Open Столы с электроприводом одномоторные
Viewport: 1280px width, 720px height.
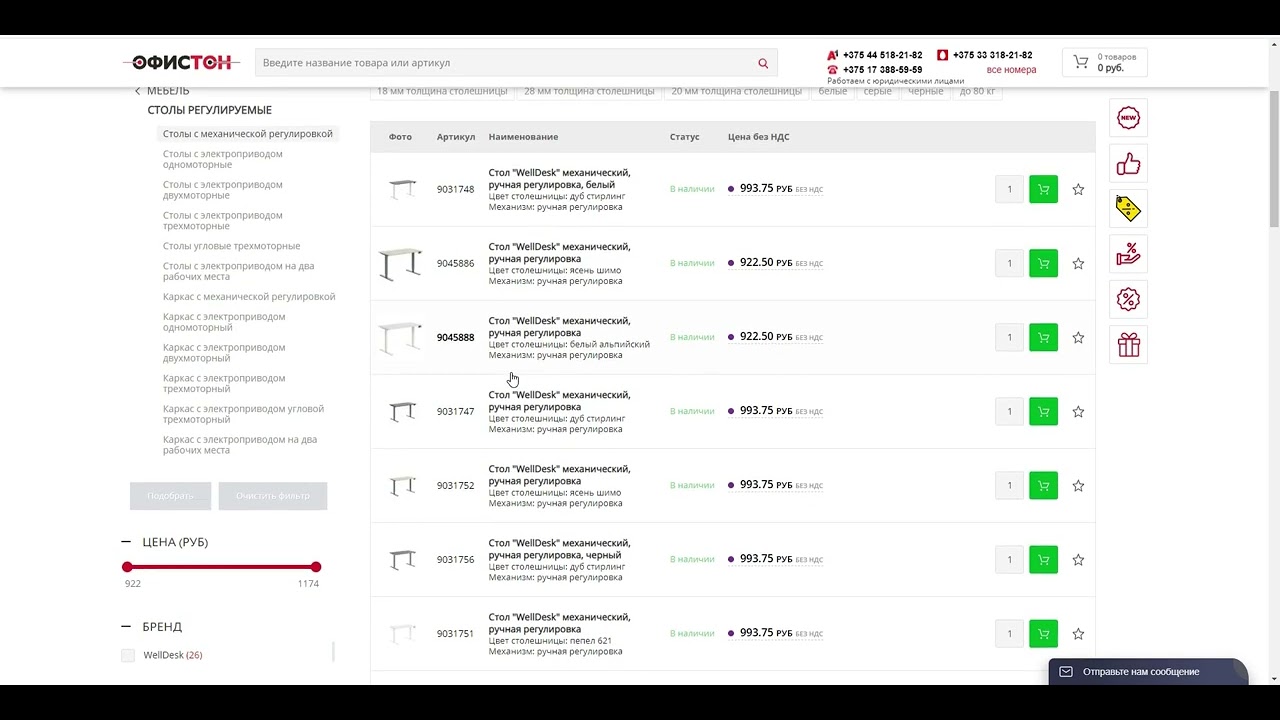[223, 159]
